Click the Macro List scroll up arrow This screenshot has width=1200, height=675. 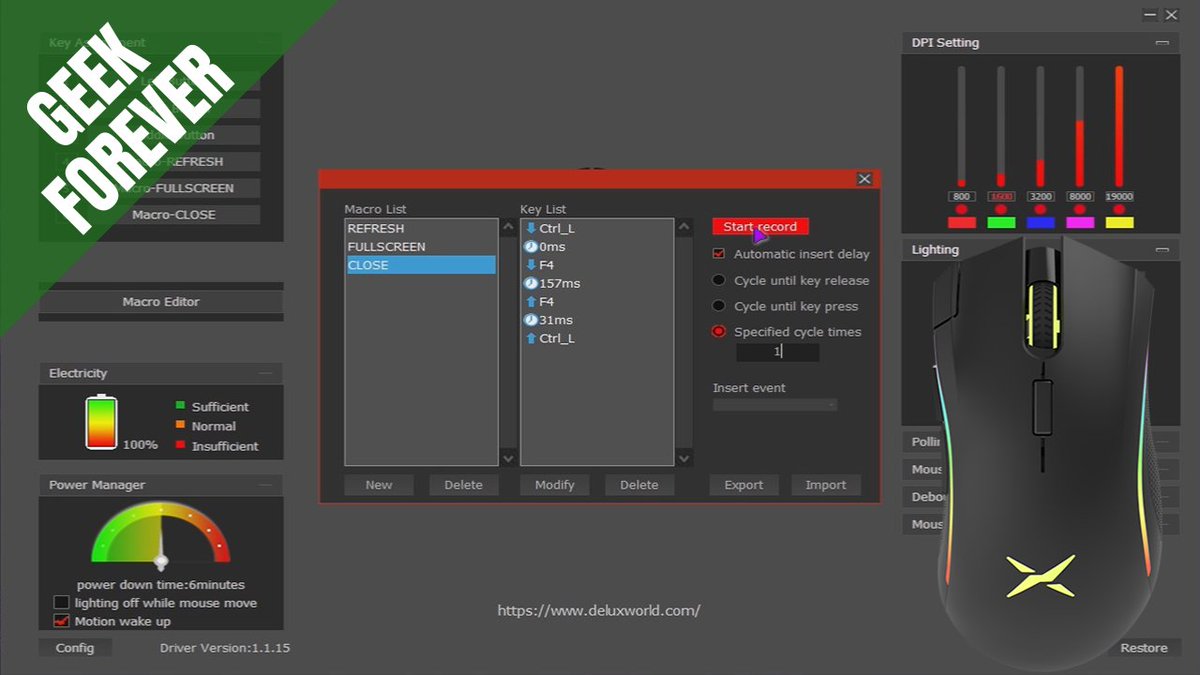click(508, 228)
